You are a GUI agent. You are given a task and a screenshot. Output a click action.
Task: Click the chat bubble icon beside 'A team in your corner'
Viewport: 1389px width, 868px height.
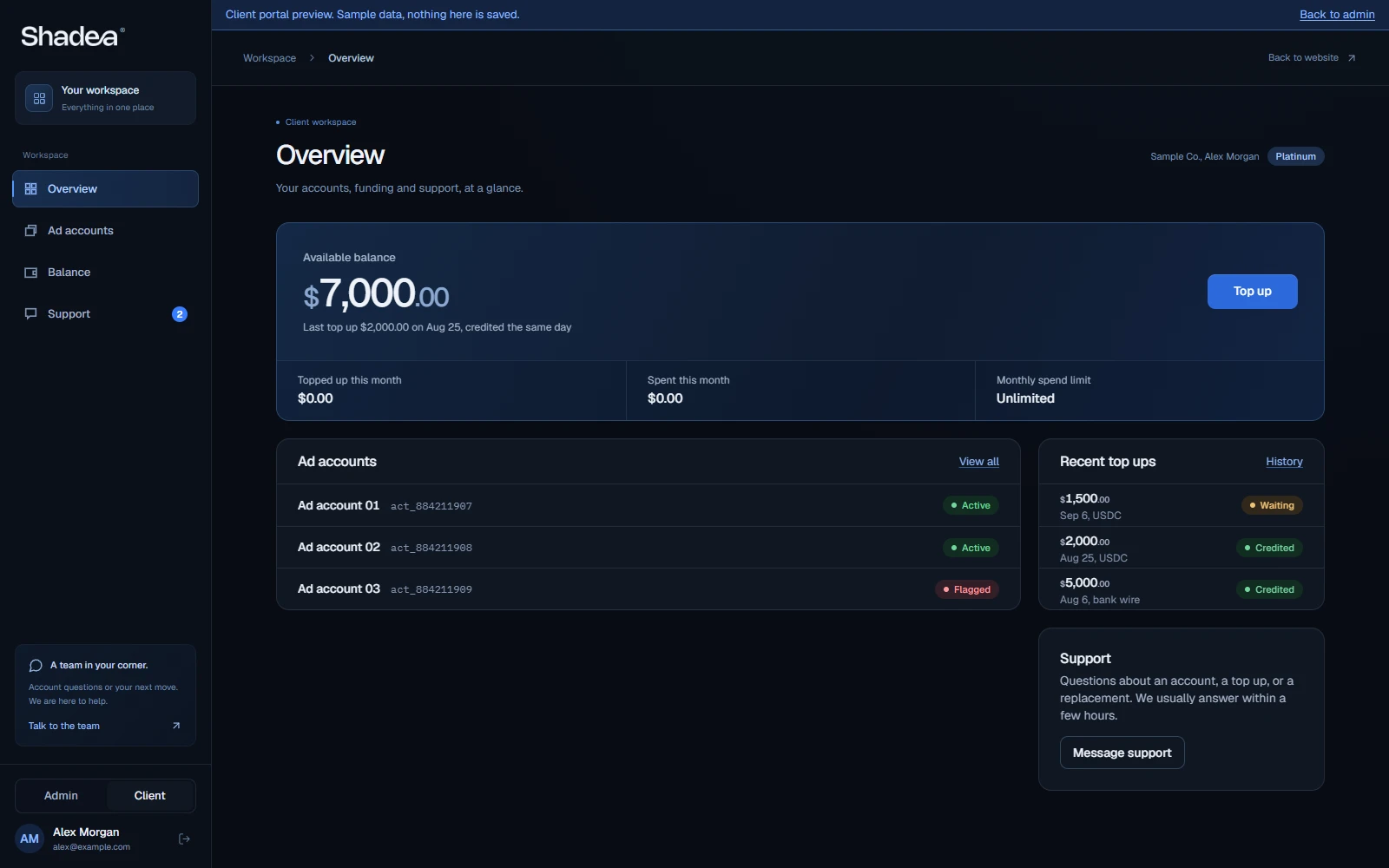point(36,666)
